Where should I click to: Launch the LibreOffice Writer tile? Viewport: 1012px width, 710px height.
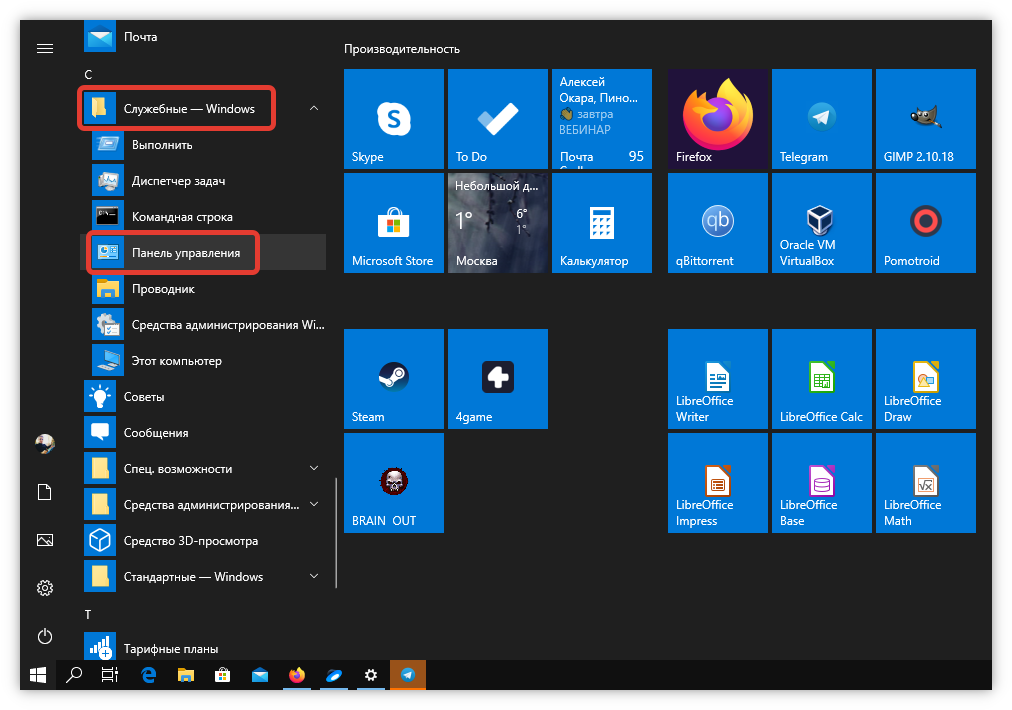coord(718,379)
